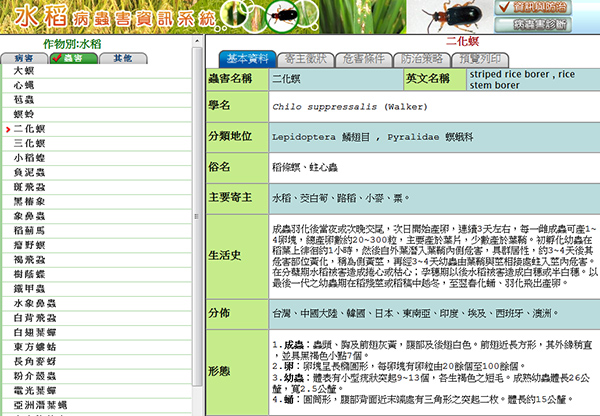Select 心蠅 in the pest list
The height and width of the screenshot is (416, 600).
[24, 85]
